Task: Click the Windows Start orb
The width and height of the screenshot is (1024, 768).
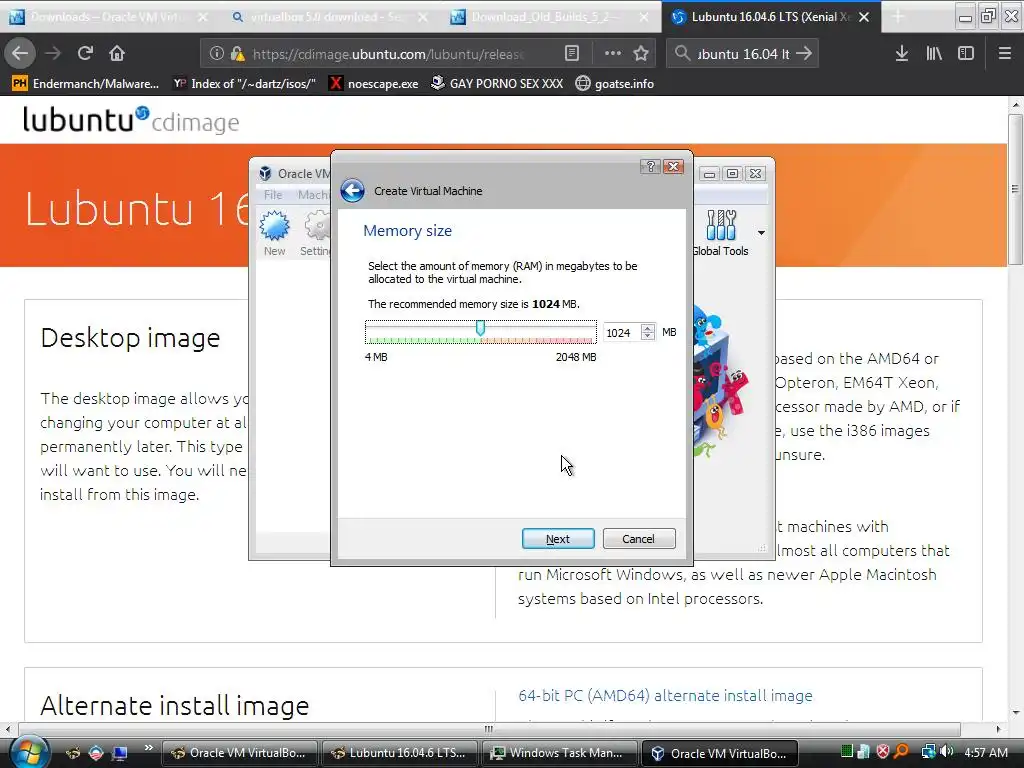Action: (28, 752)
